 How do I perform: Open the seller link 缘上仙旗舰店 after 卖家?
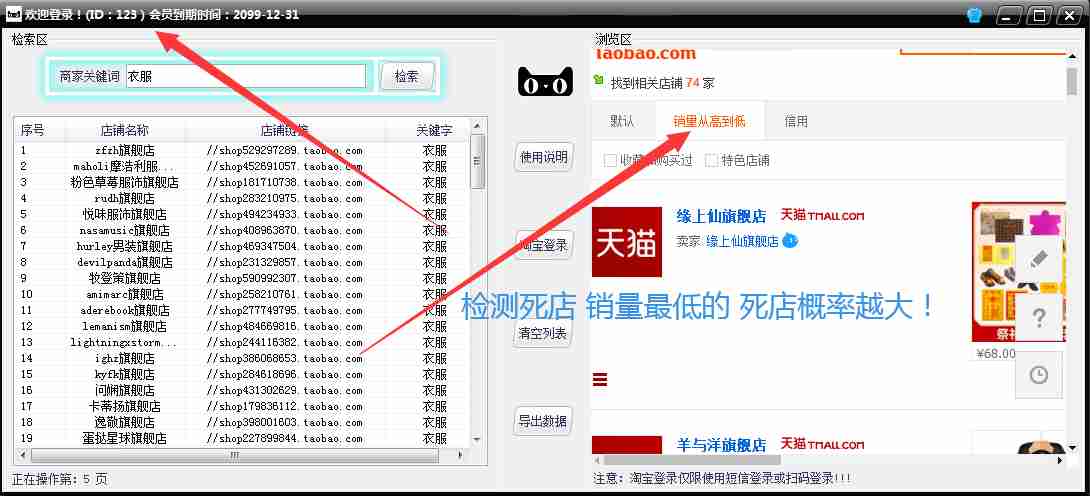(742, 242)
